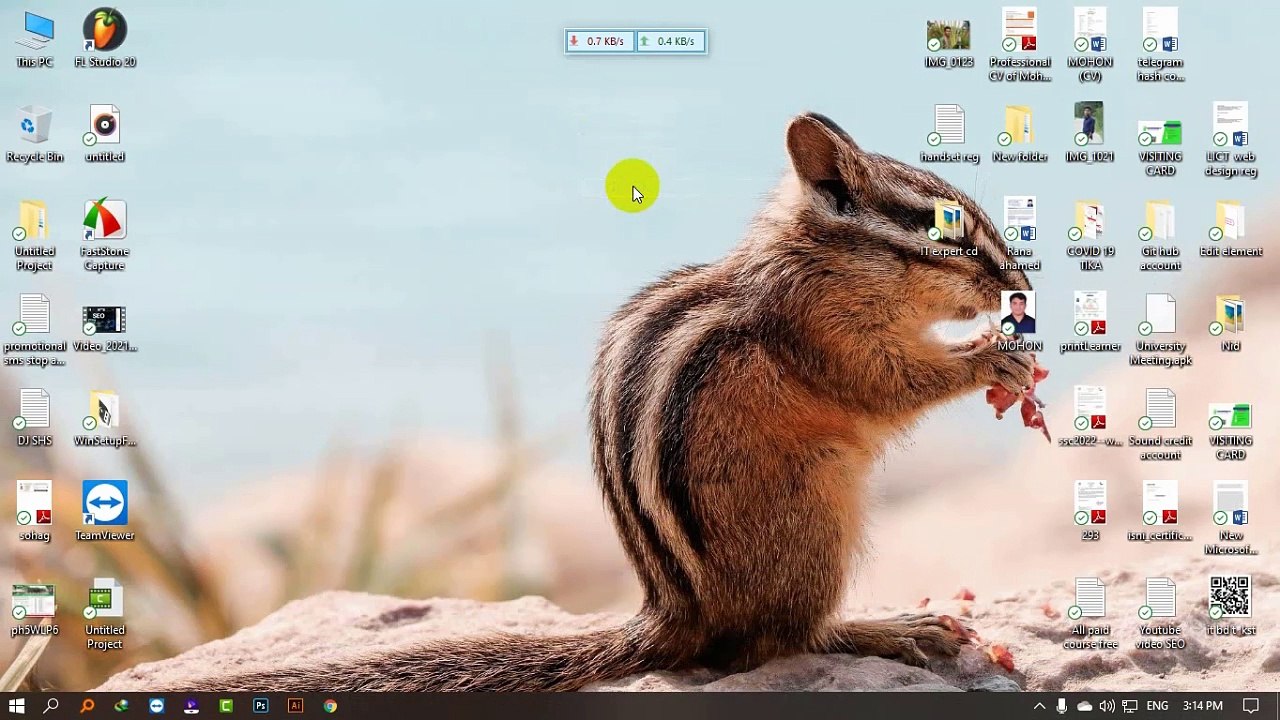Select the Rana ahamed Word document
Image resolution: width=1280 pixels, height=720 pixels.
(1019, 235)
